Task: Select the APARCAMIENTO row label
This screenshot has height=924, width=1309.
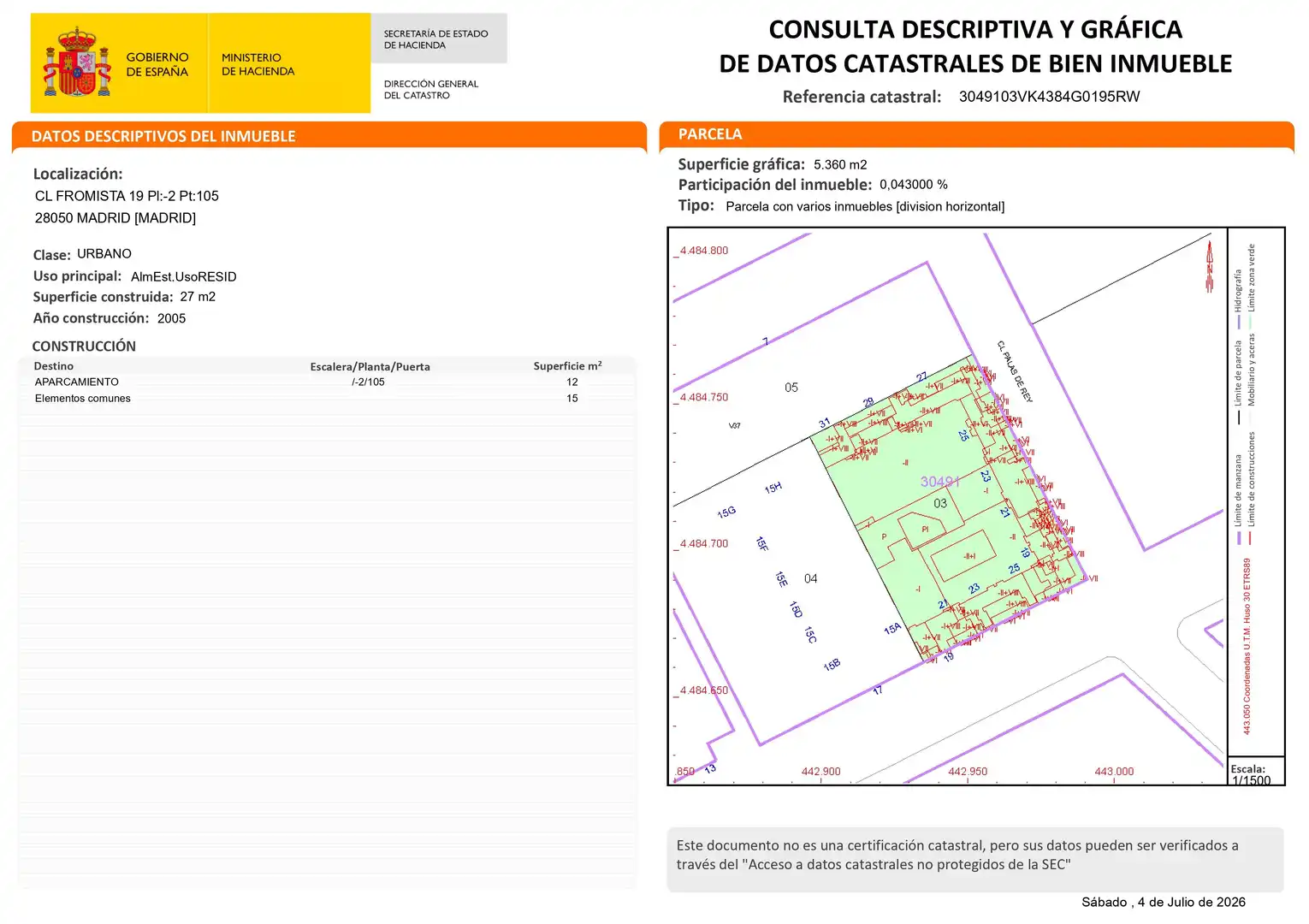Action: (77, 382)
